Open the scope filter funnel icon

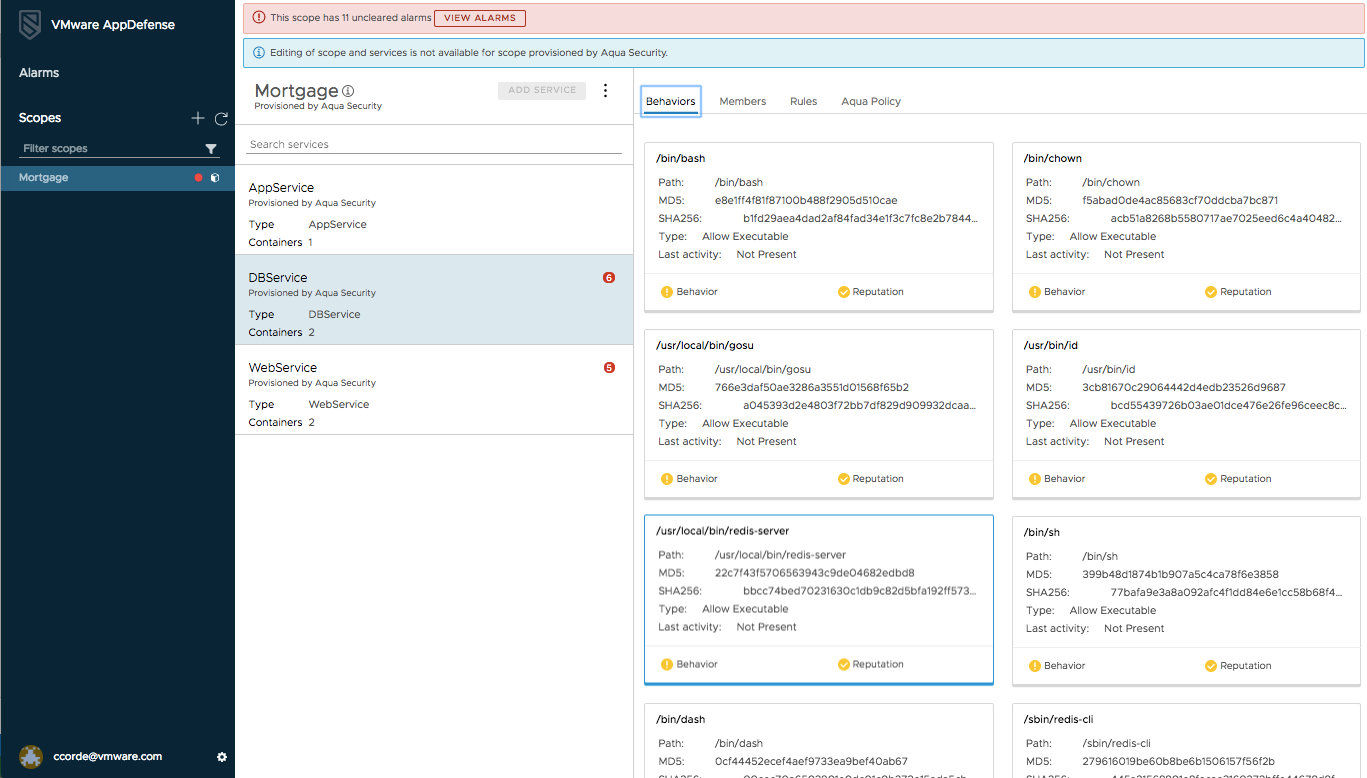(211, 149)
